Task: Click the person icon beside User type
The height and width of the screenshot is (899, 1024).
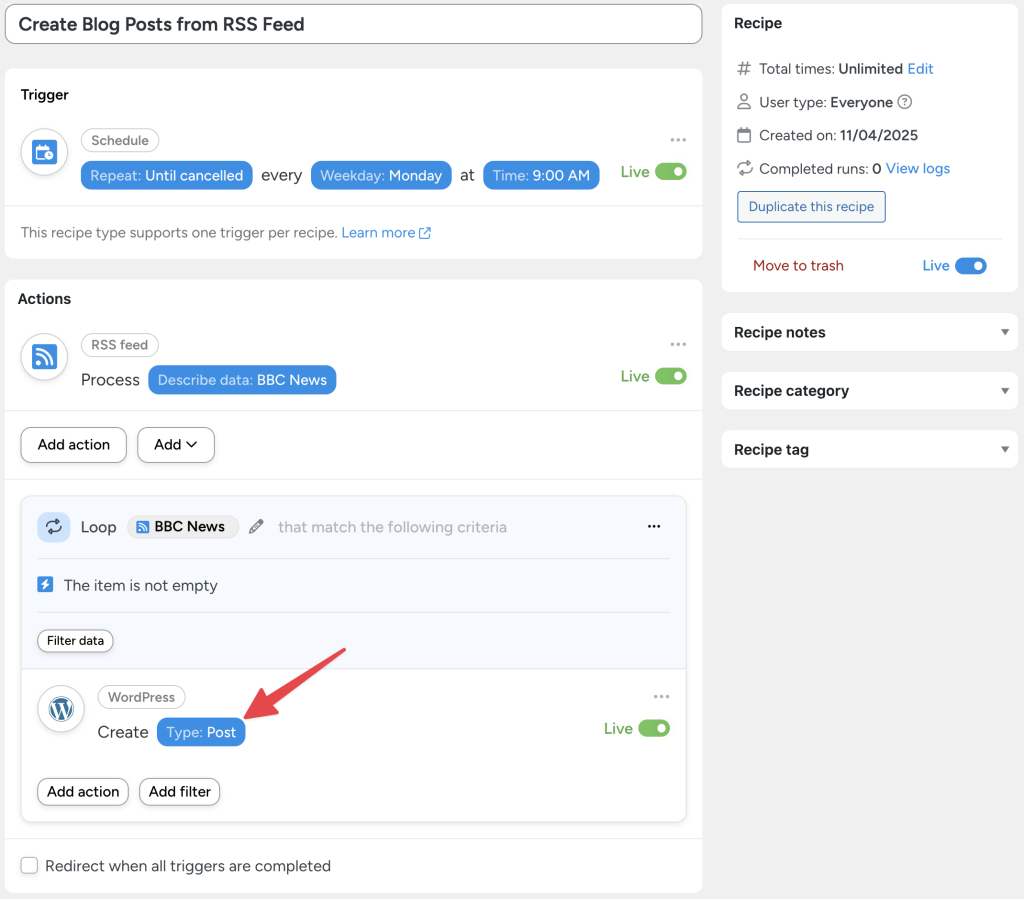Action: tap(742, 102)
